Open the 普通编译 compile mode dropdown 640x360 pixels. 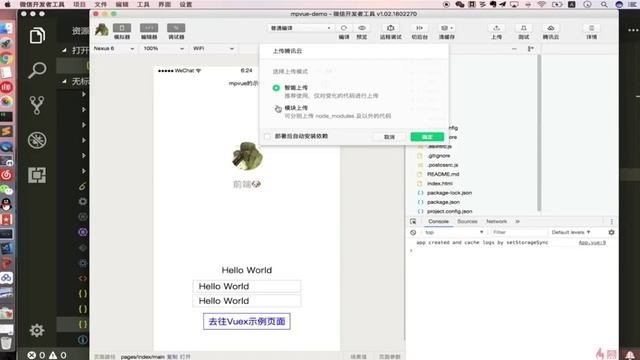pyautogui.click(x=300, y=28)
